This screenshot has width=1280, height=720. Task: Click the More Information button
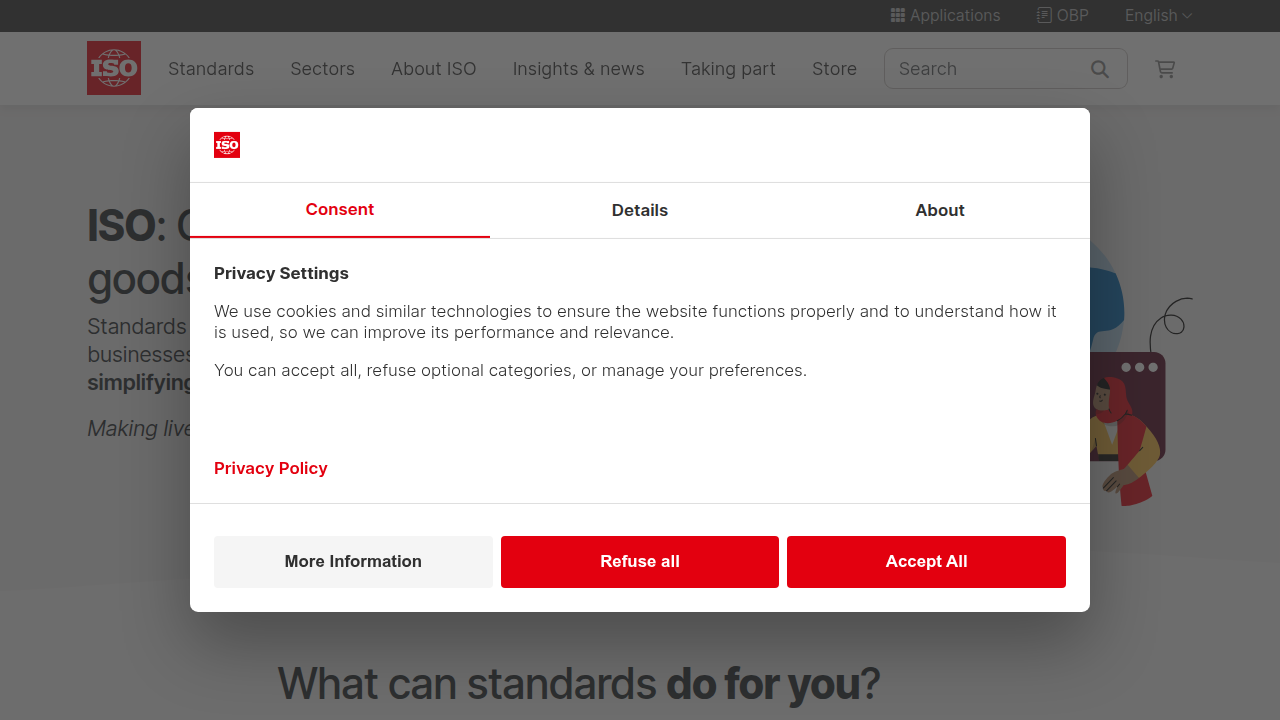353,562
